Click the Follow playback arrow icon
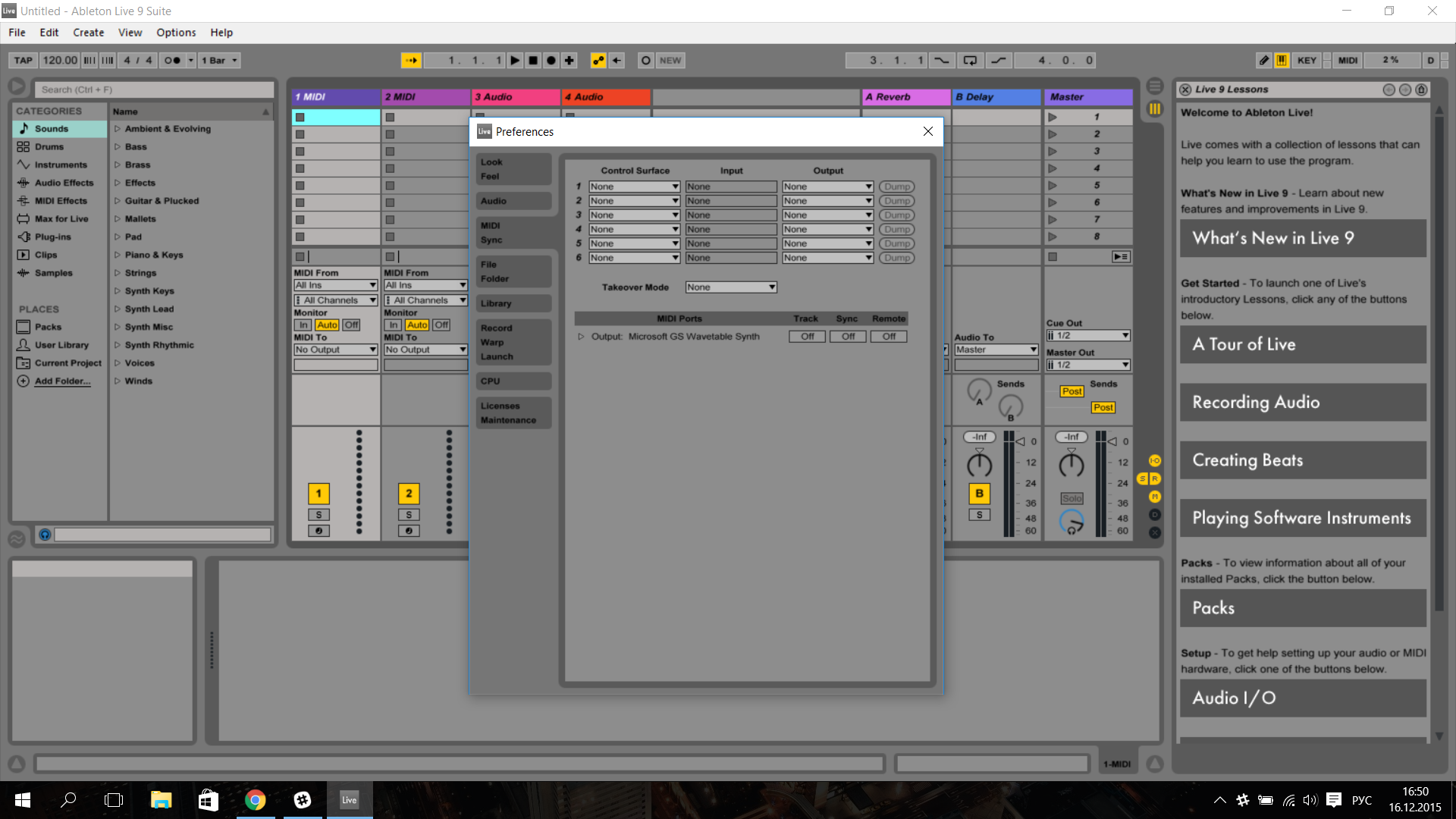Viewport: 1456px width, 819px height. 411,61
